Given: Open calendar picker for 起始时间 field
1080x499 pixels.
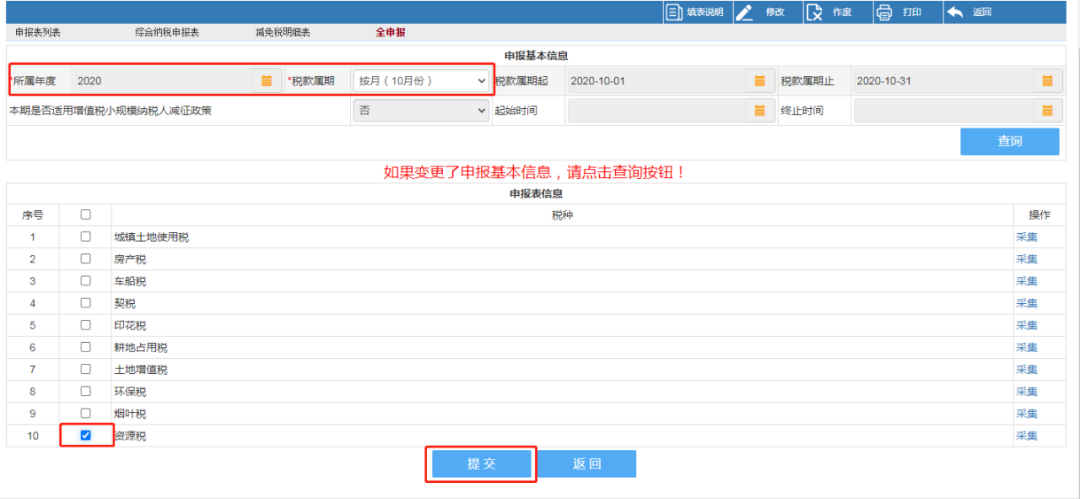Looking at the screenshot, I should 759,110.
